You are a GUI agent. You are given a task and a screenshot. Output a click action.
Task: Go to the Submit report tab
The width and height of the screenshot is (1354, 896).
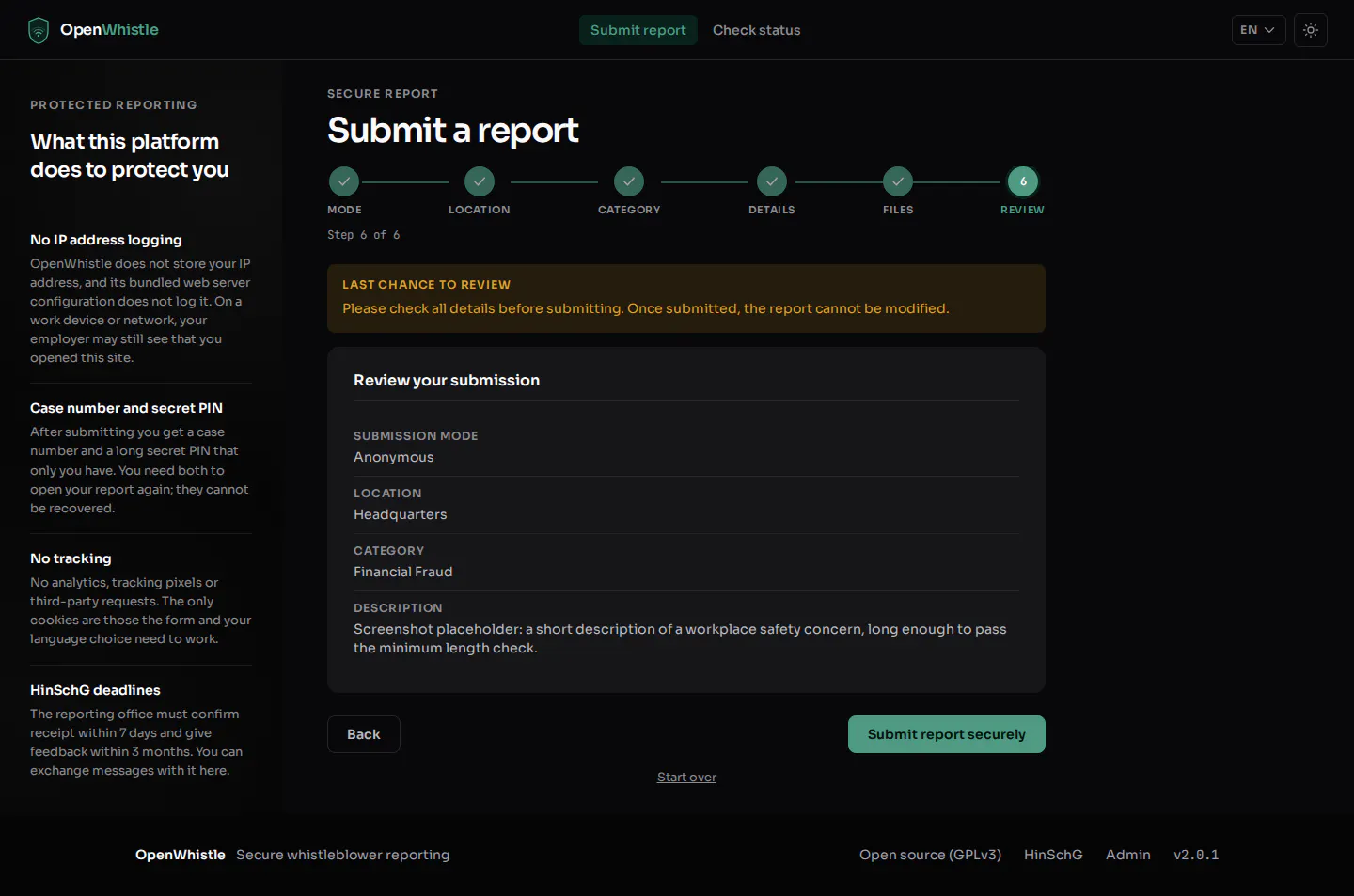[x=638, y=30]
